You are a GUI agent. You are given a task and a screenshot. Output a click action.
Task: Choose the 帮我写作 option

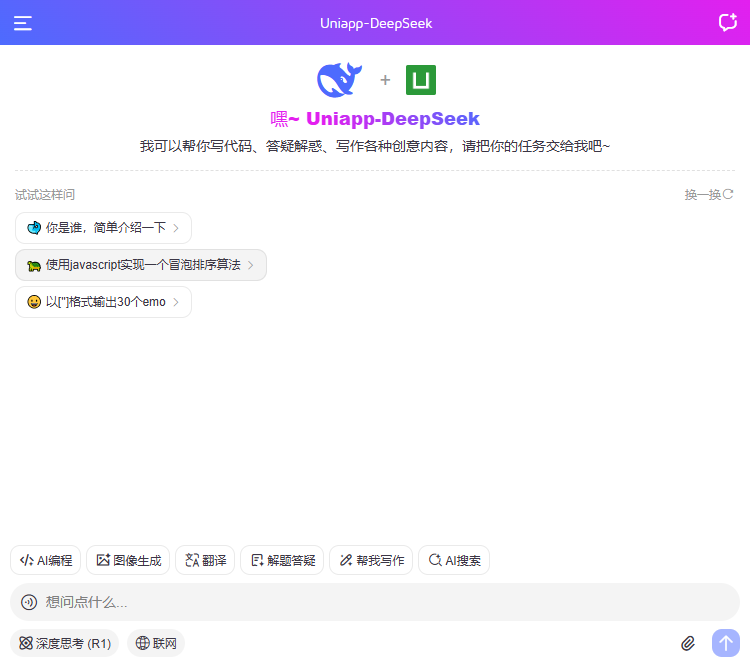pos(371,560)
